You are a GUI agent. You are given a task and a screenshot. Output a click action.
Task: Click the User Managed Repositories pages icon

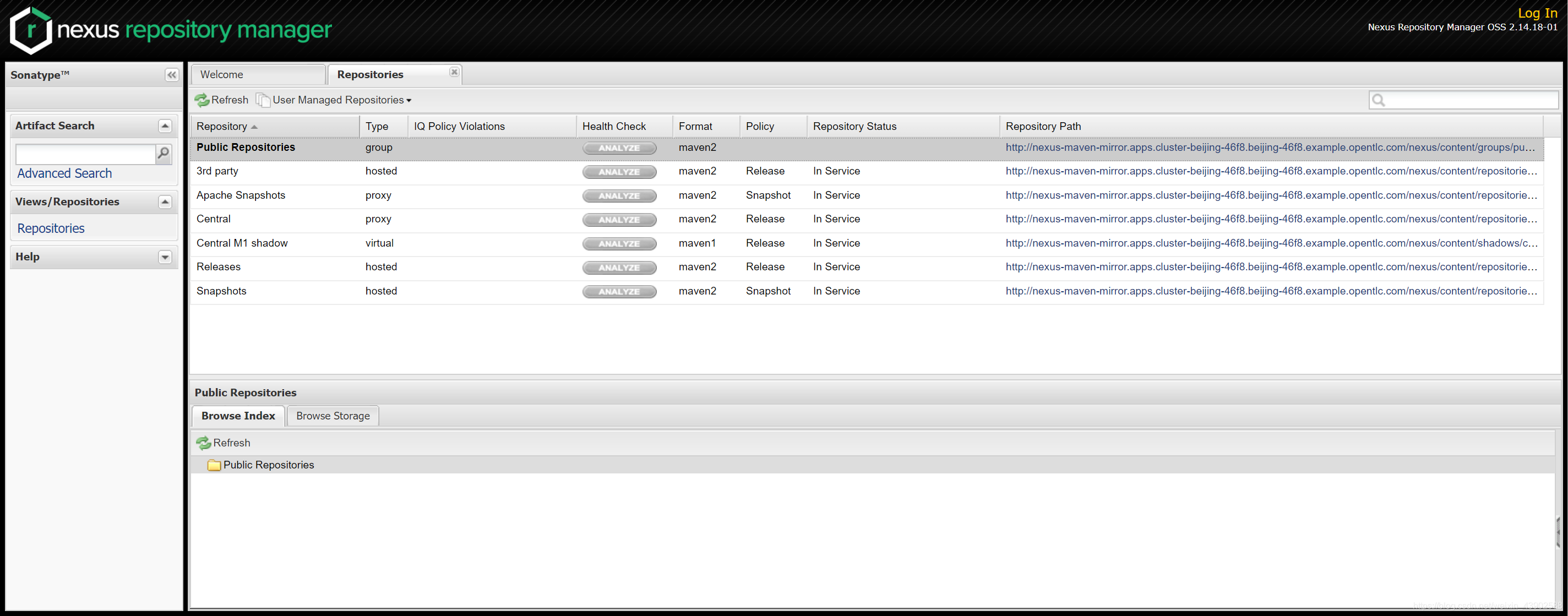263,100
